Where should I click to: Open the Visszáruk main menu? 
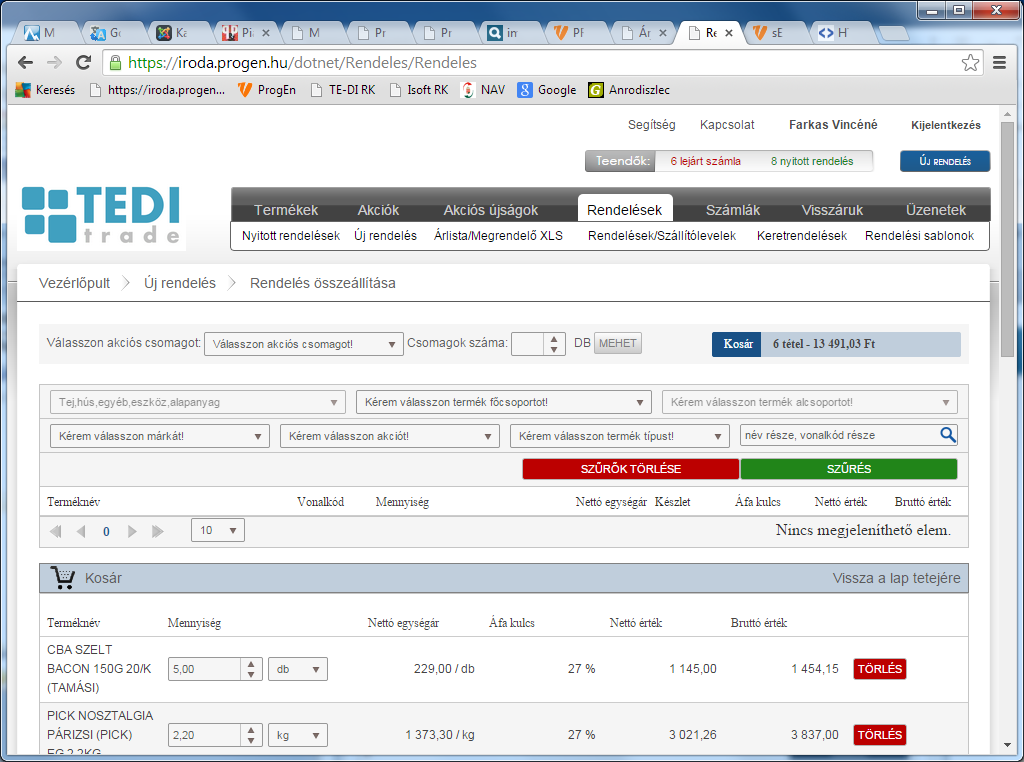[x=832, y=210]
